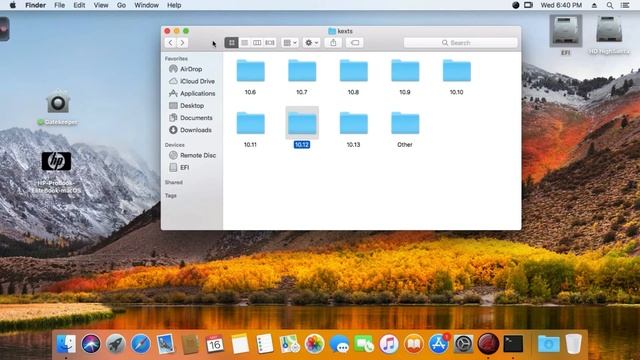
Task: Open the Finder menu
Action: coord(36,5)
